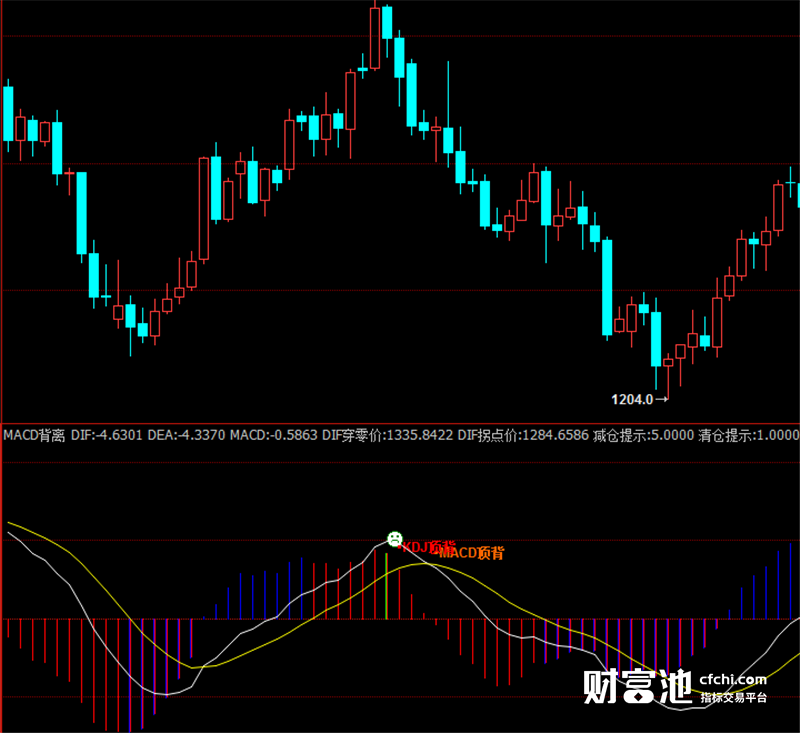Click the 减仓提示:5.0000 value
Image resolution: width=800 pixels, height=733 pixels.
[x=643, y=435]
